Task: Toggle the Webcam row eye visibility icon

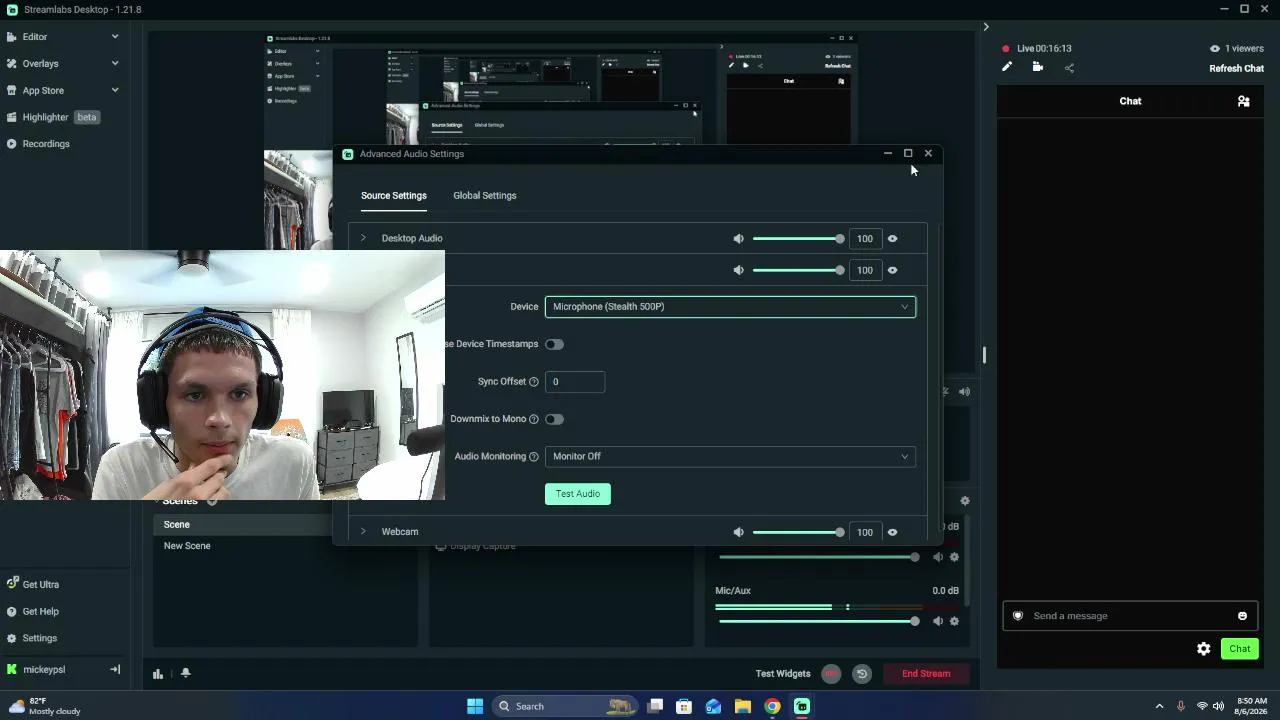Action: click(893, 532)
